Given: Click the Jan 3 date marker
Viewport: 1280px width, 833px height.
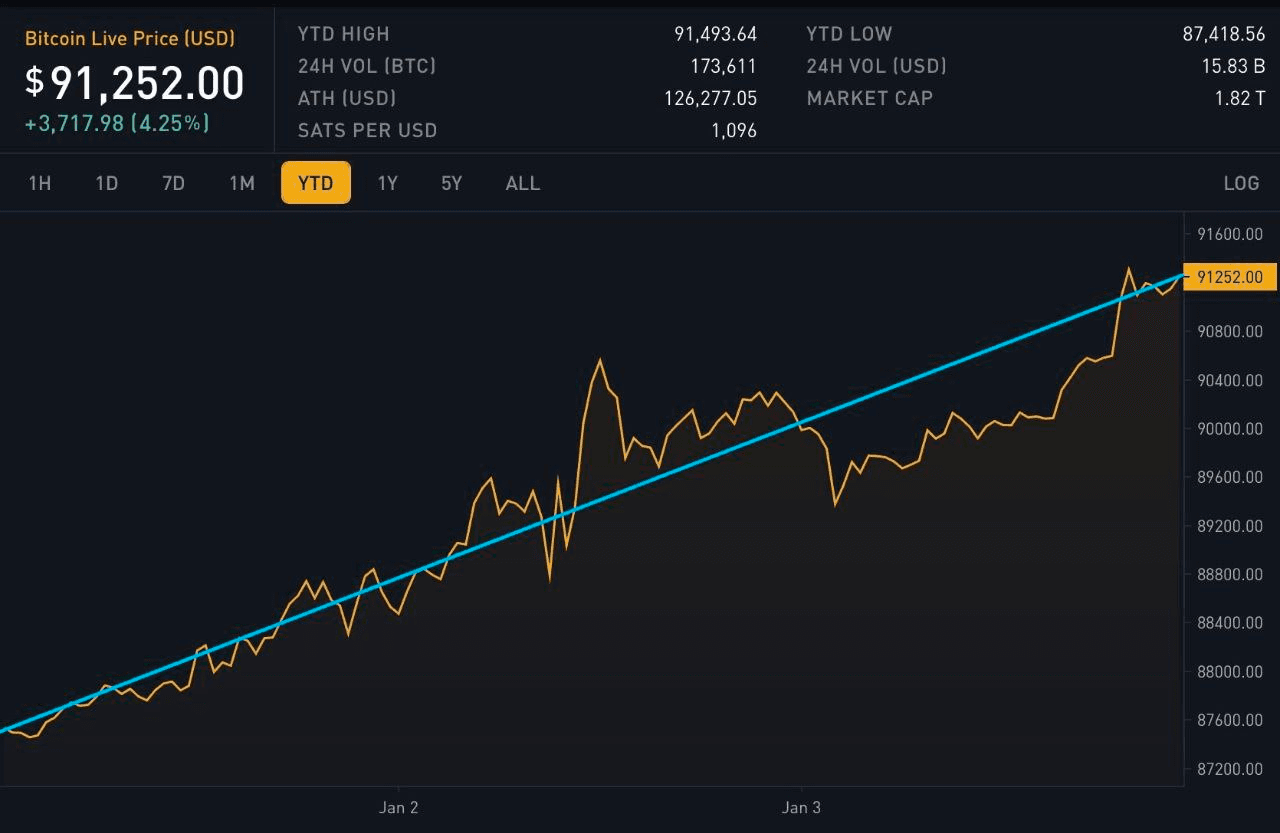Looking at the screenshot, I should [x=801, y=807].
